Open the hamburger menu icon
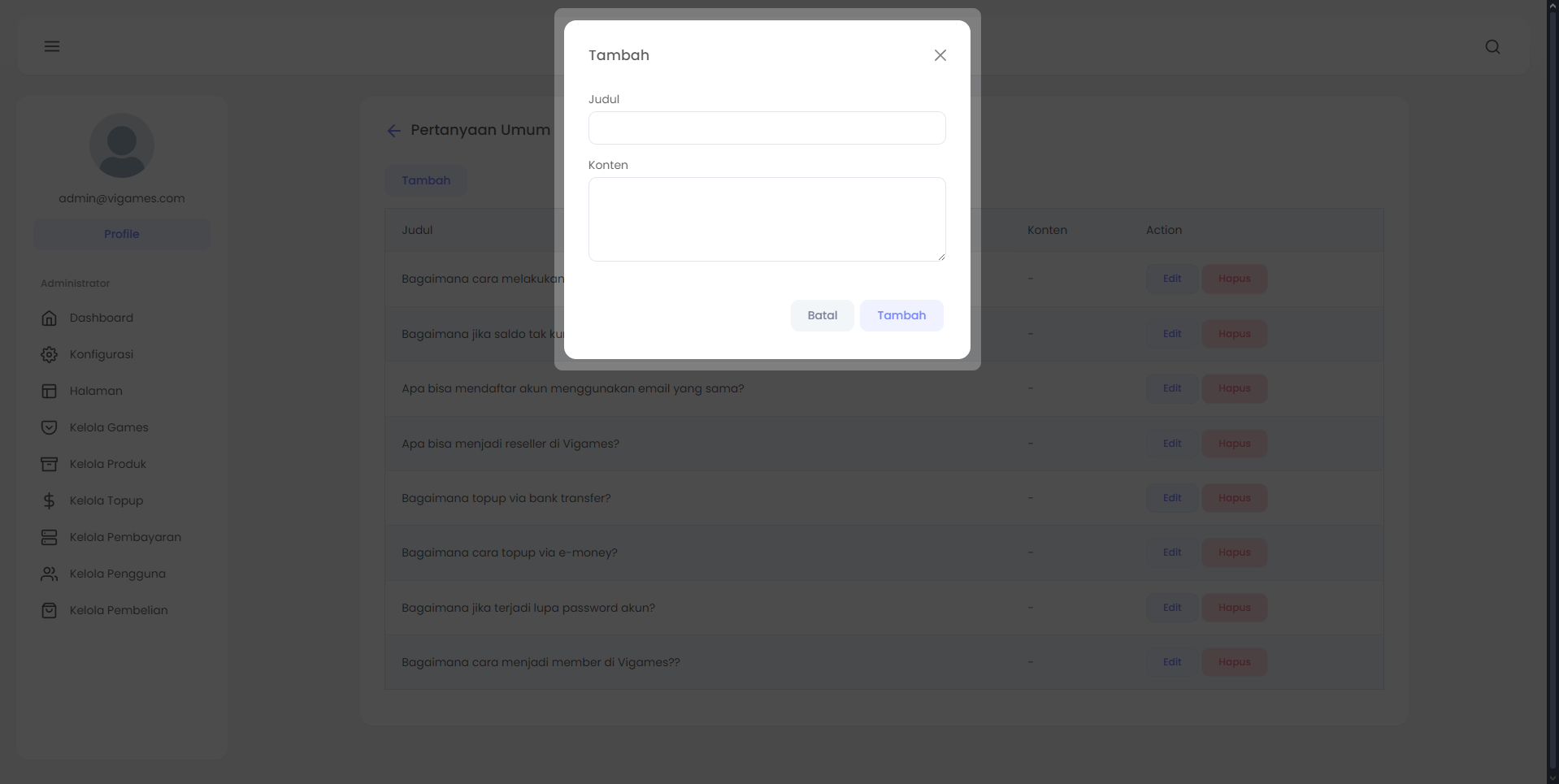 pos(52,46)
